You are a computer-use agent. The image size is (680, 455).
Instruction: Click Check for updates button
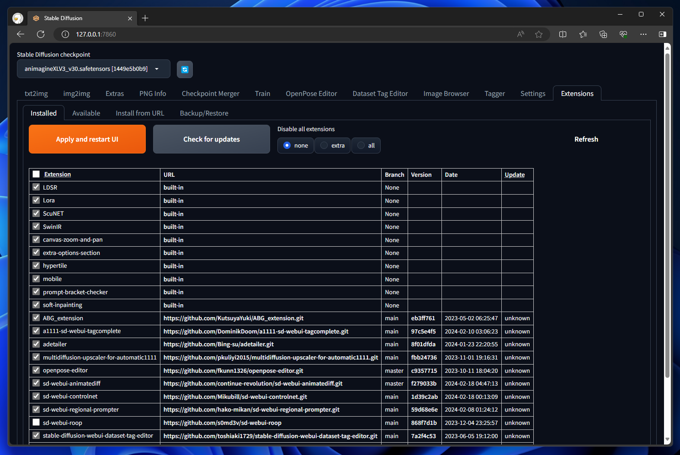coord(212,139)
